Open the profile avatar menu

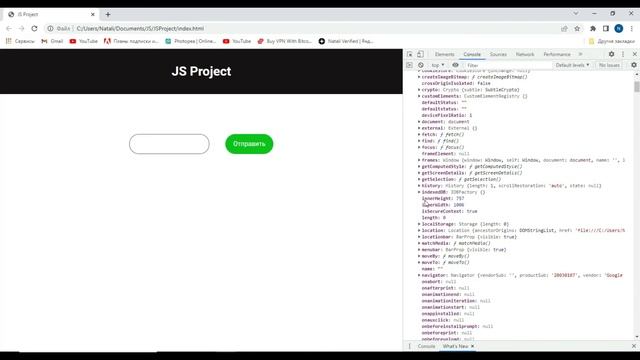point(619,29)
